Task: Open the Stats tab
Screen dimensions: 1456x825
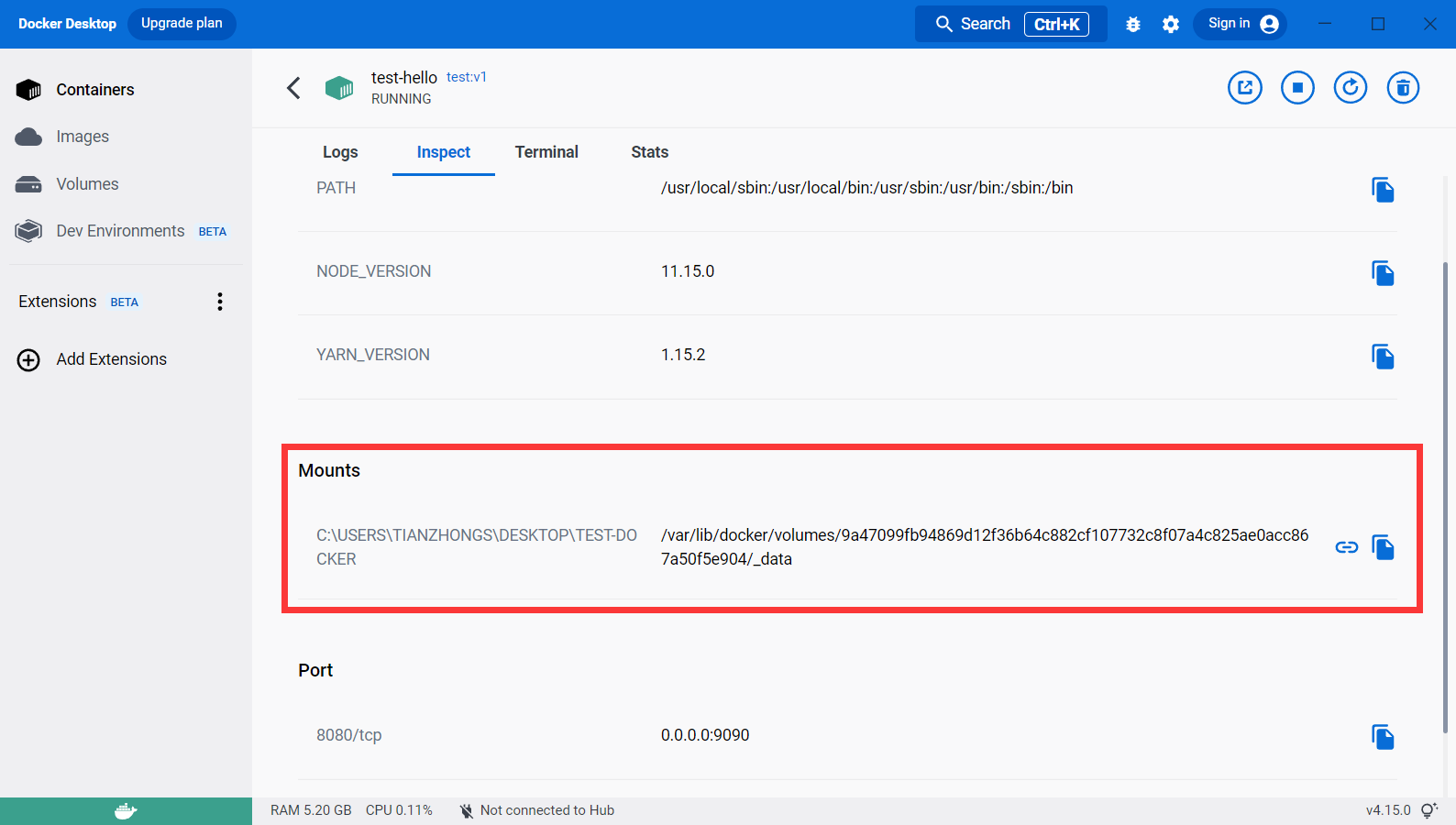Action: coord(649,152)
